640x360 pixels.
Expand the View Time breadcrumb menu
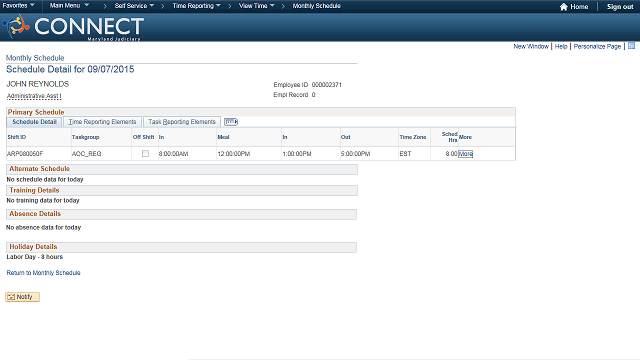point(256,6)
